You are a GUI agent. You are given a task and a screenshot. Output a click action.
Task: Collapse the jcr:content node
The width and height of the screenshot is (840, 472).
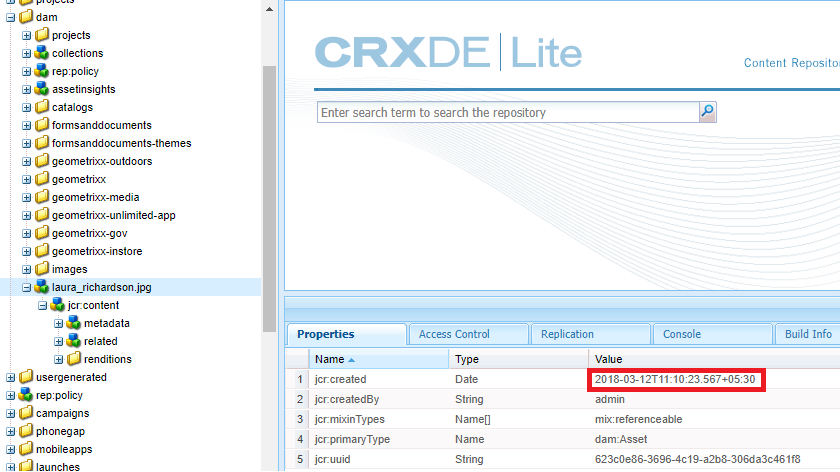point(43,306)
